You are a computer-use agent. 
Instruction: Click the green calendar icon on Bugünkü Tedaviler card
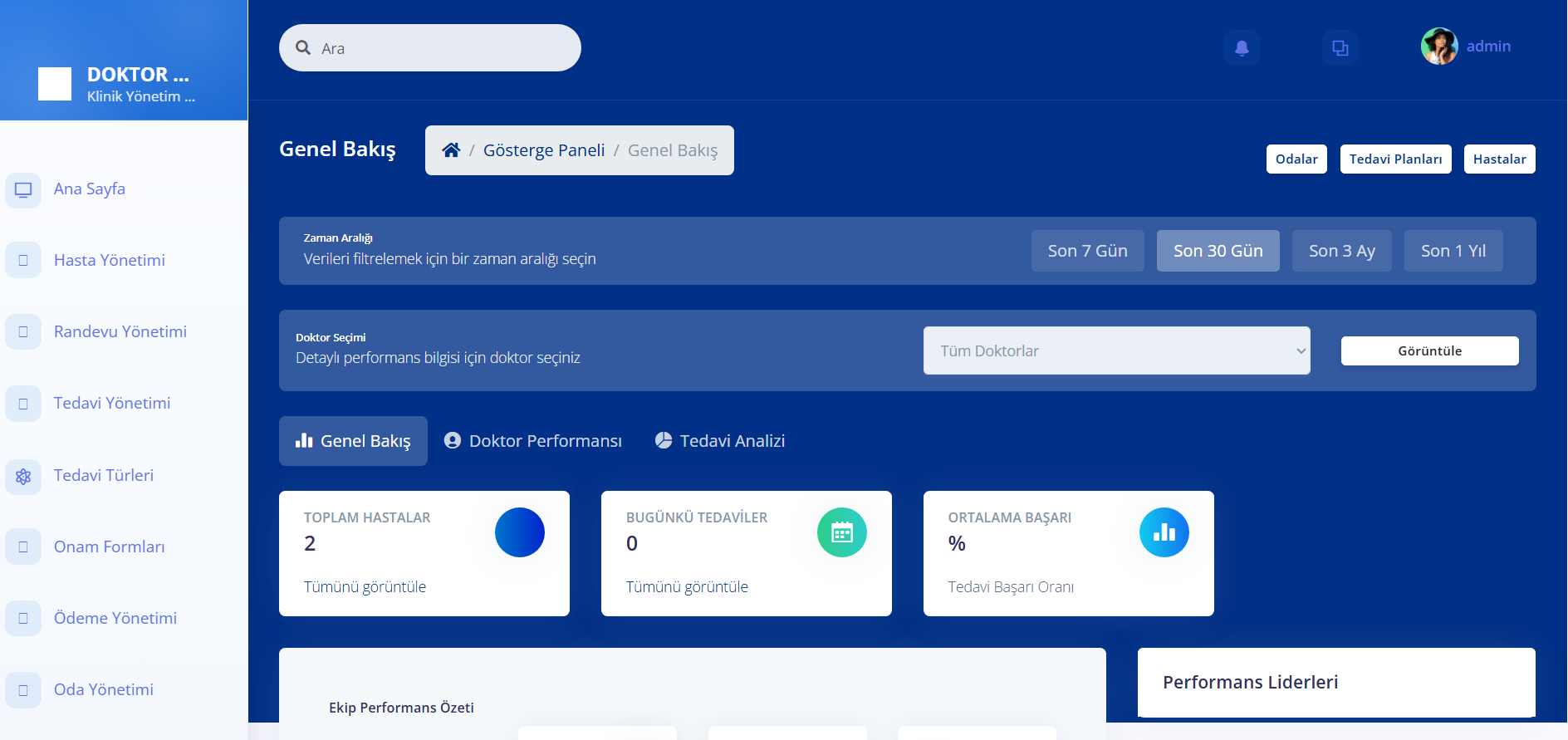click(842, 532)
